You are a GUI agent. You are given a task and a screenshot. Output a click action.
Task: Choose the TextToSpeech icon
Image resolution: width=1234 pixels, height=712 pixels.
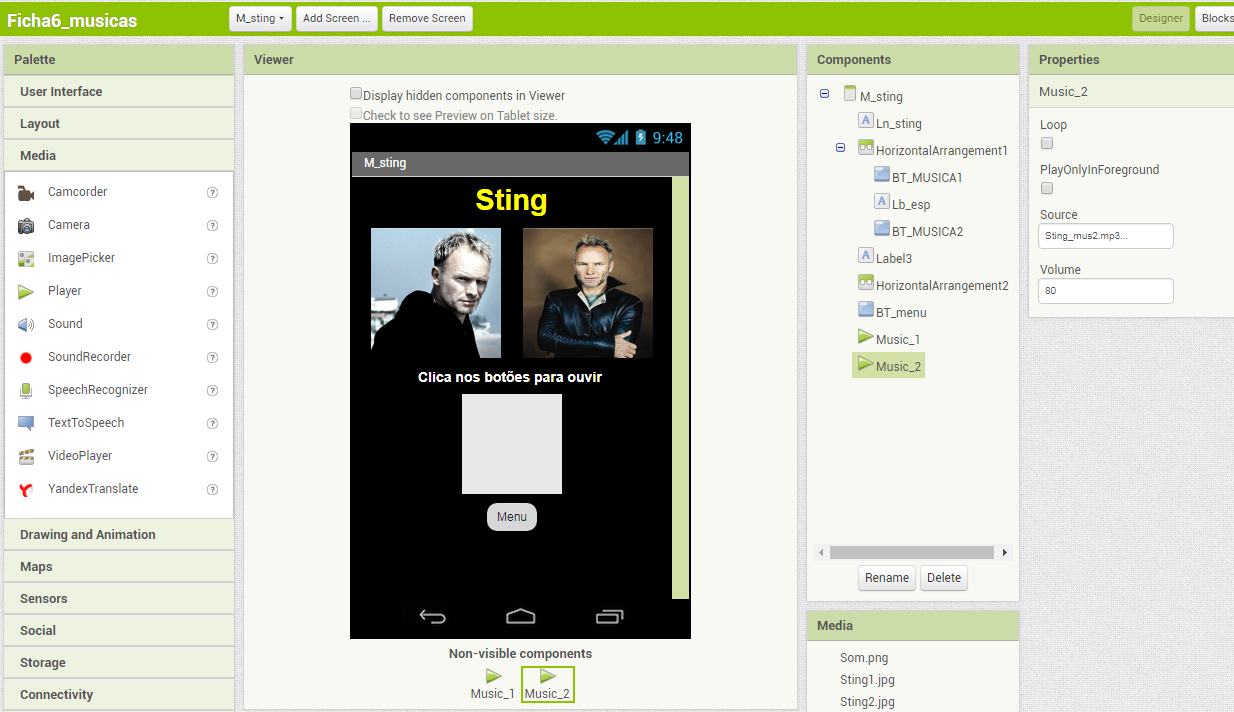pos(27,423)
